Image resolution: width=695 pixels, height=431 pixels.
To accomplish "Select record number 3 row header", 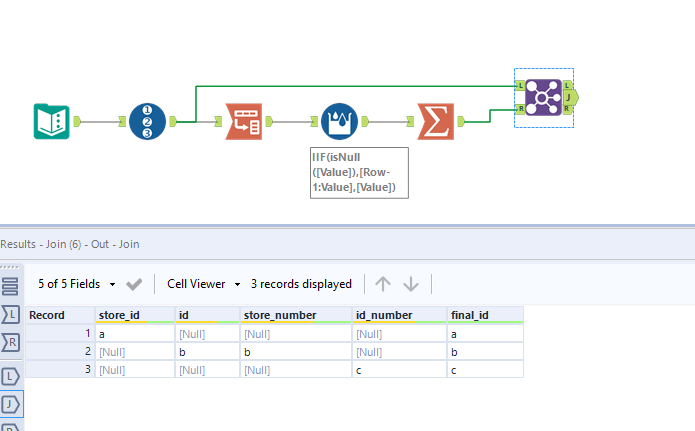I will [x=60, y=369].
